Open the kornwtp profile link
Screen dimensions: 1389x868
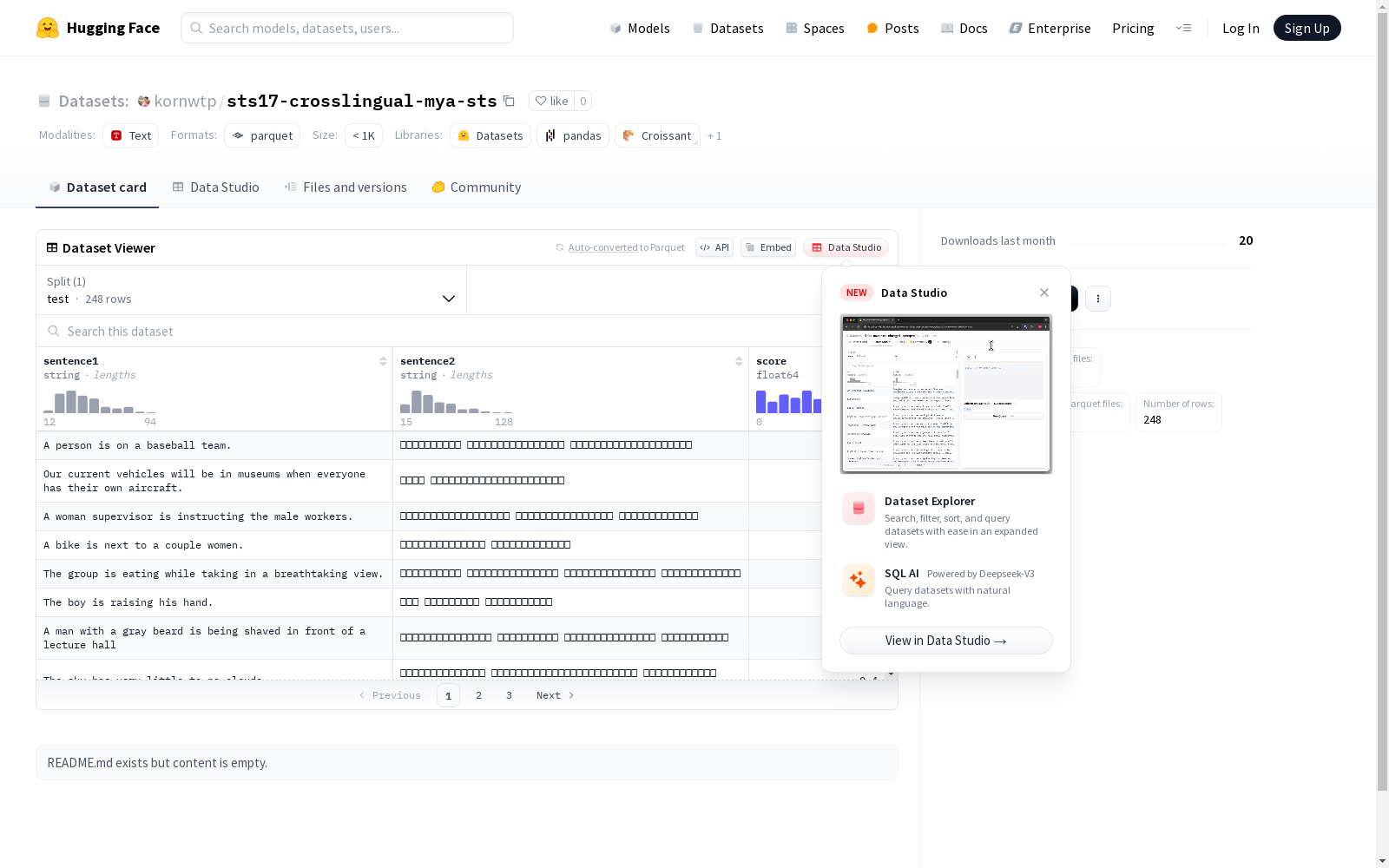185,101
